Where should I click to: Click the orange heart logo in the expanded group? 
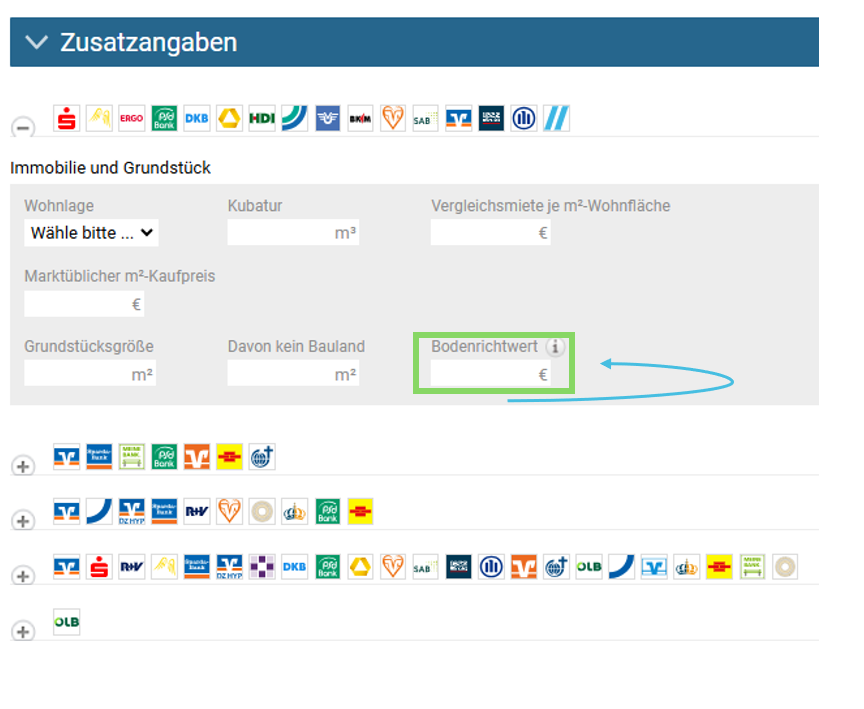coord(393,118)
